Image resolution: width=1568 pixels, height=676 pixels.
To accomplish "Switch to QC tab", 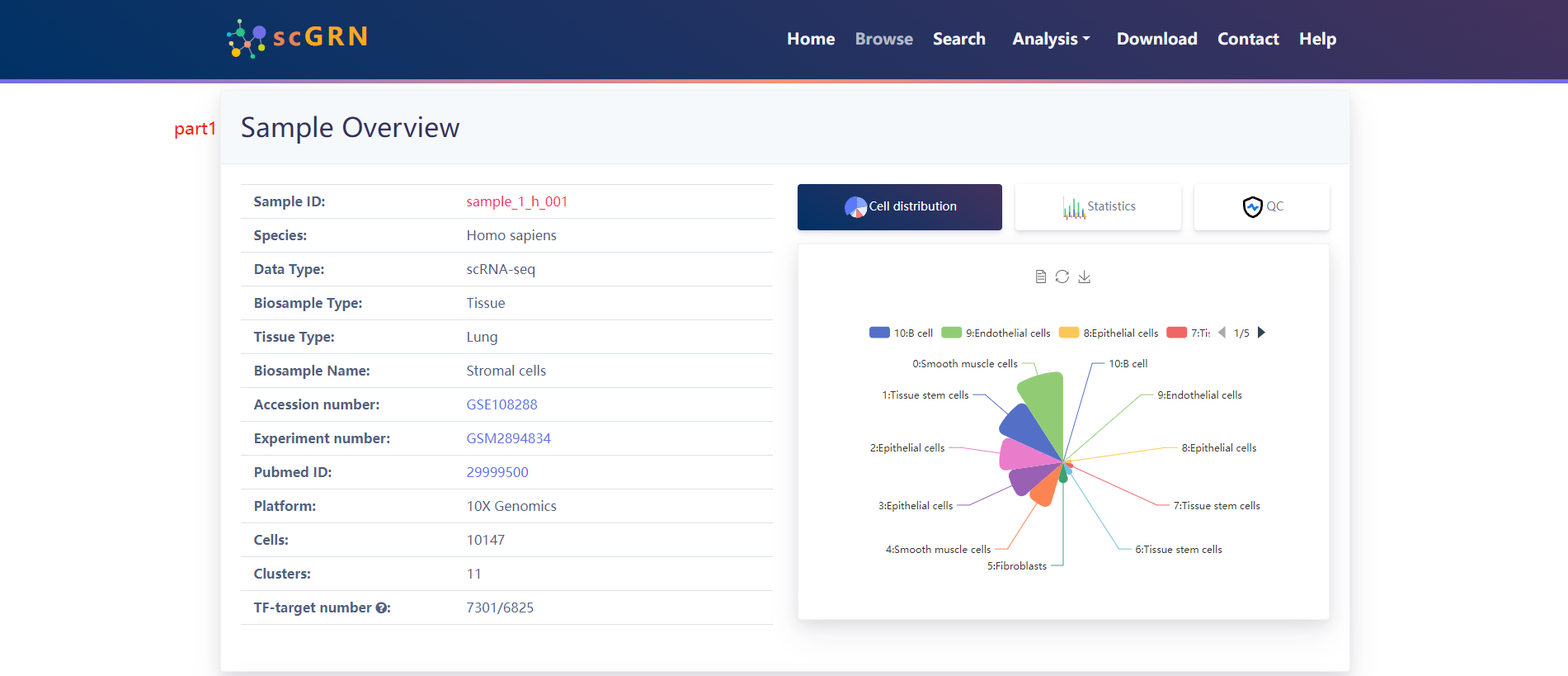I will tap(1262, 207).
